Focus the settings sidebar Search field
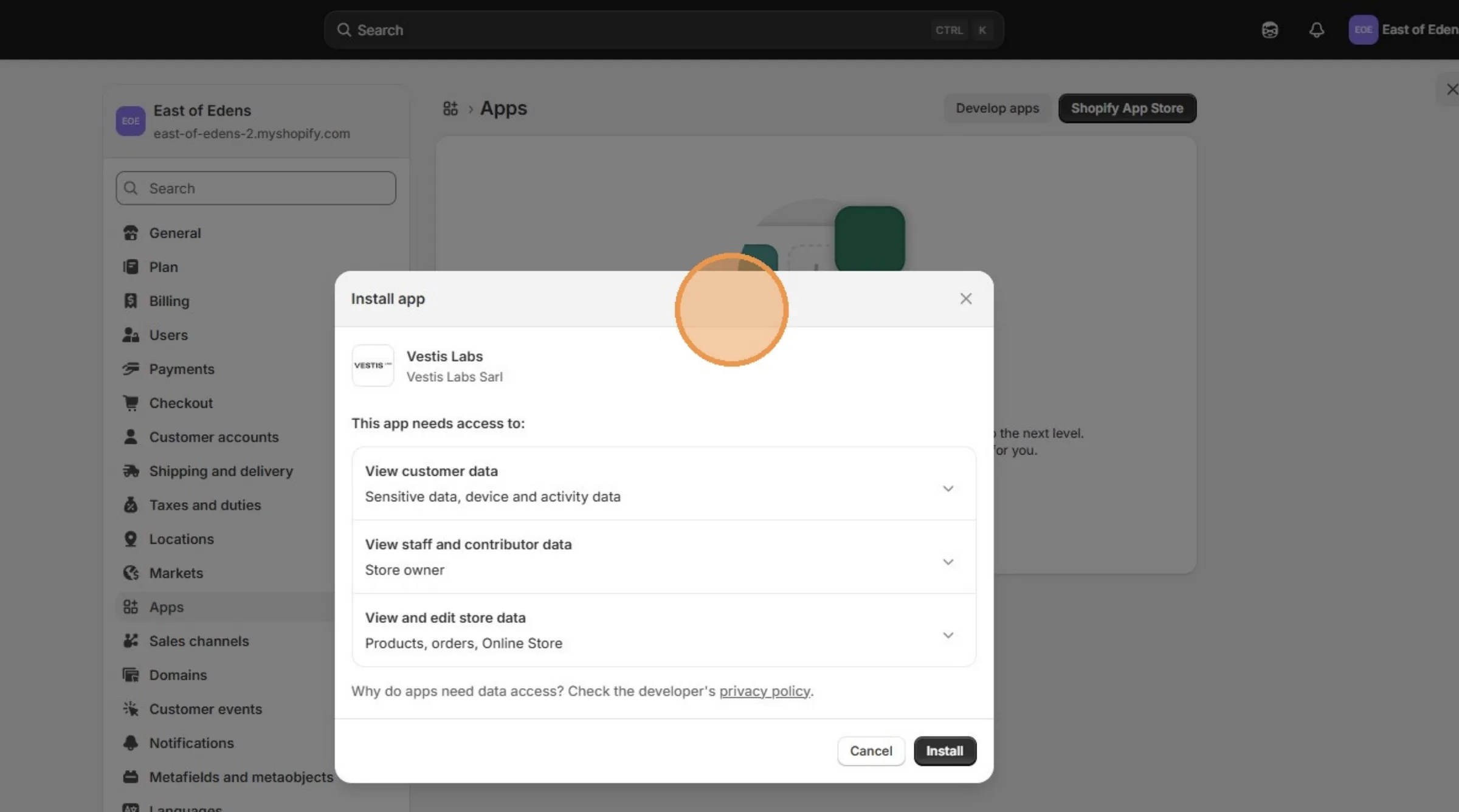This screenshot has height=812, width=1459. (256, 188)
